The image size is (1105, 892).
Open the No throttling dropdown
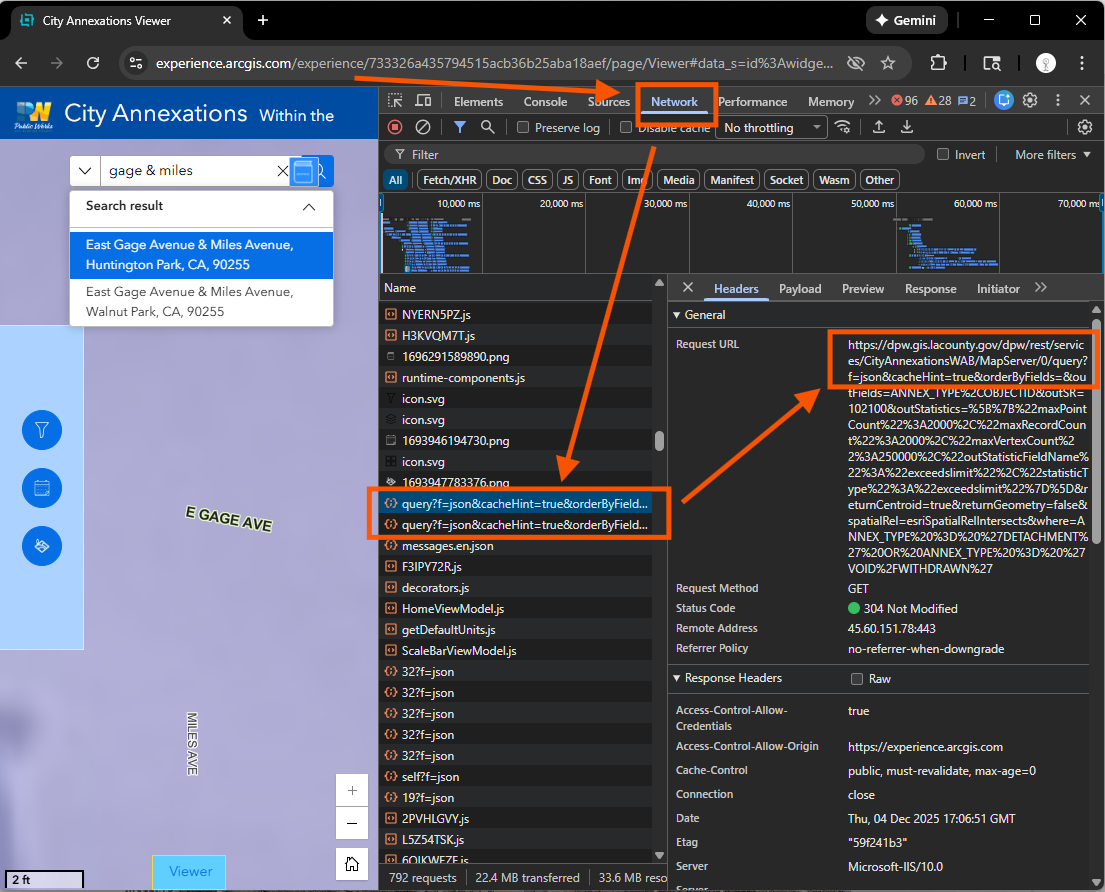[771, 128]
